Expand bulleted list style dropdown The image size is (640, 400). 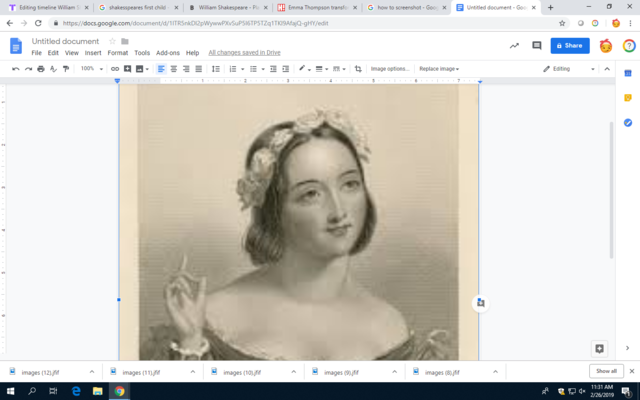point(263,69)
